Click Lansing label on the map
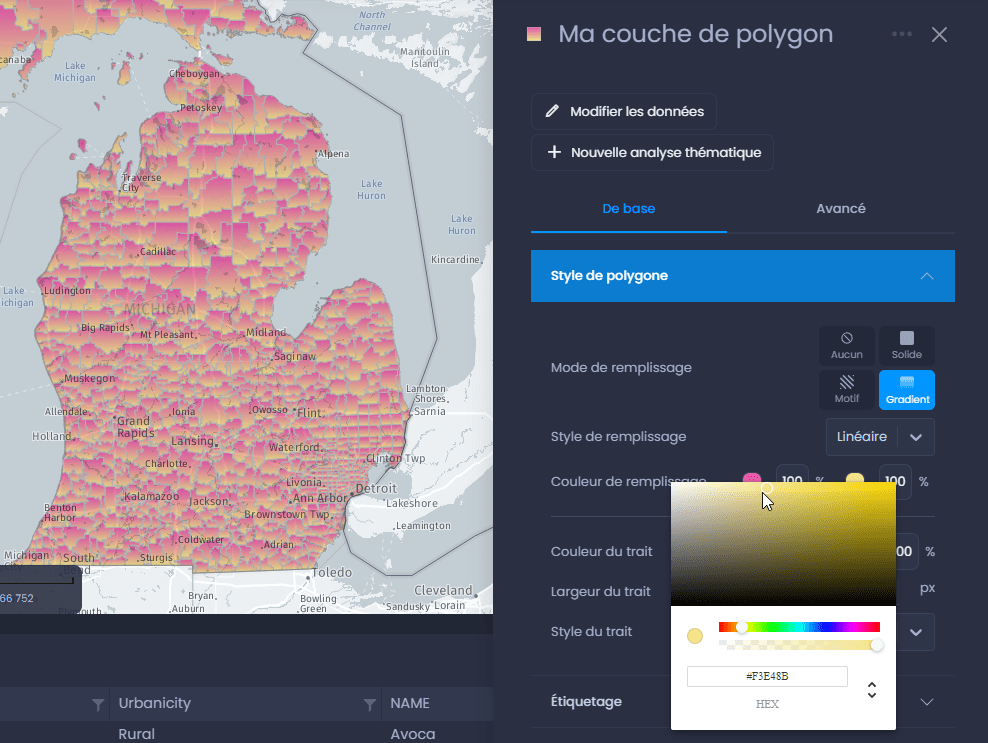988x743 pixels. coord(192,441)
